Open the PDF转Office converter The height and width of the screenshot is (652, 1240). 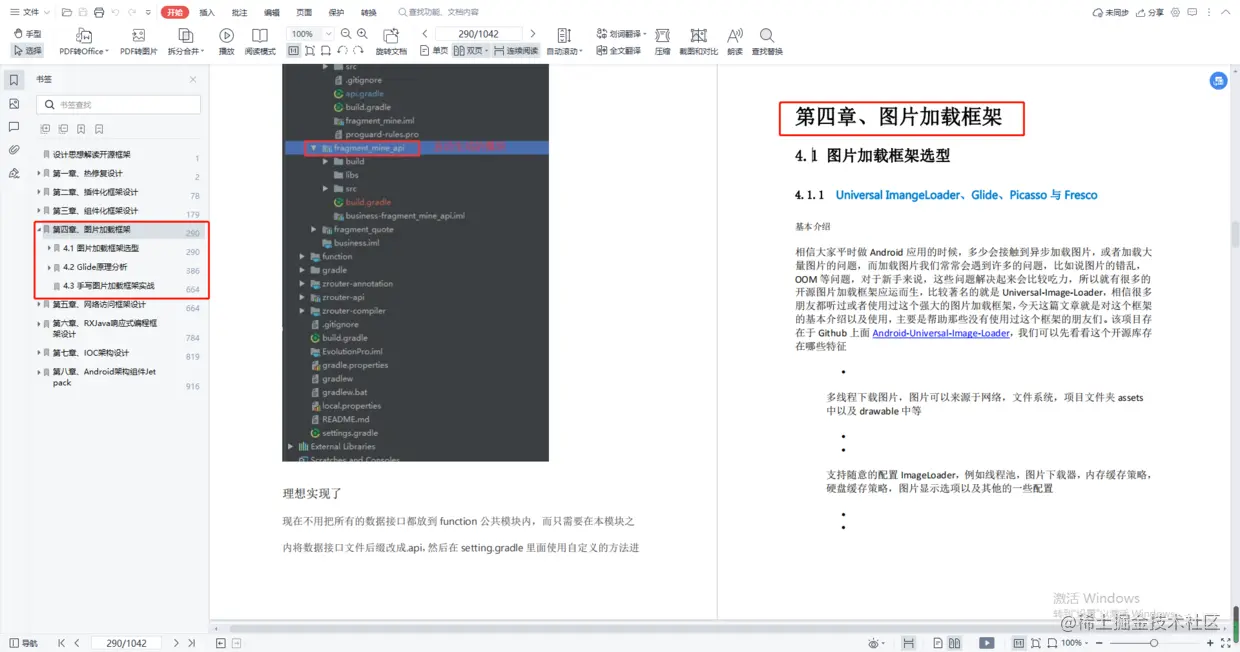pyautogui.click(x=84, y=42)
